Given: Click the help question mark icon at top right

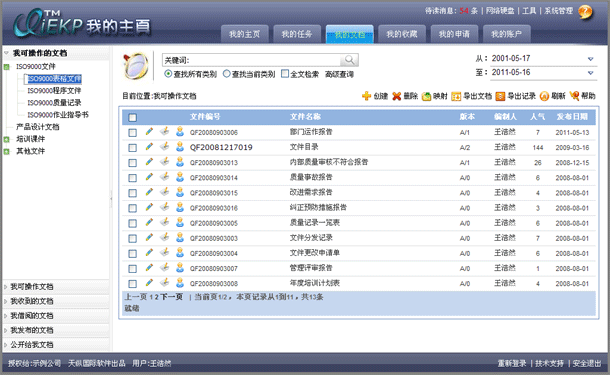Looking at the screenshot, I should [x=585, y=12].
